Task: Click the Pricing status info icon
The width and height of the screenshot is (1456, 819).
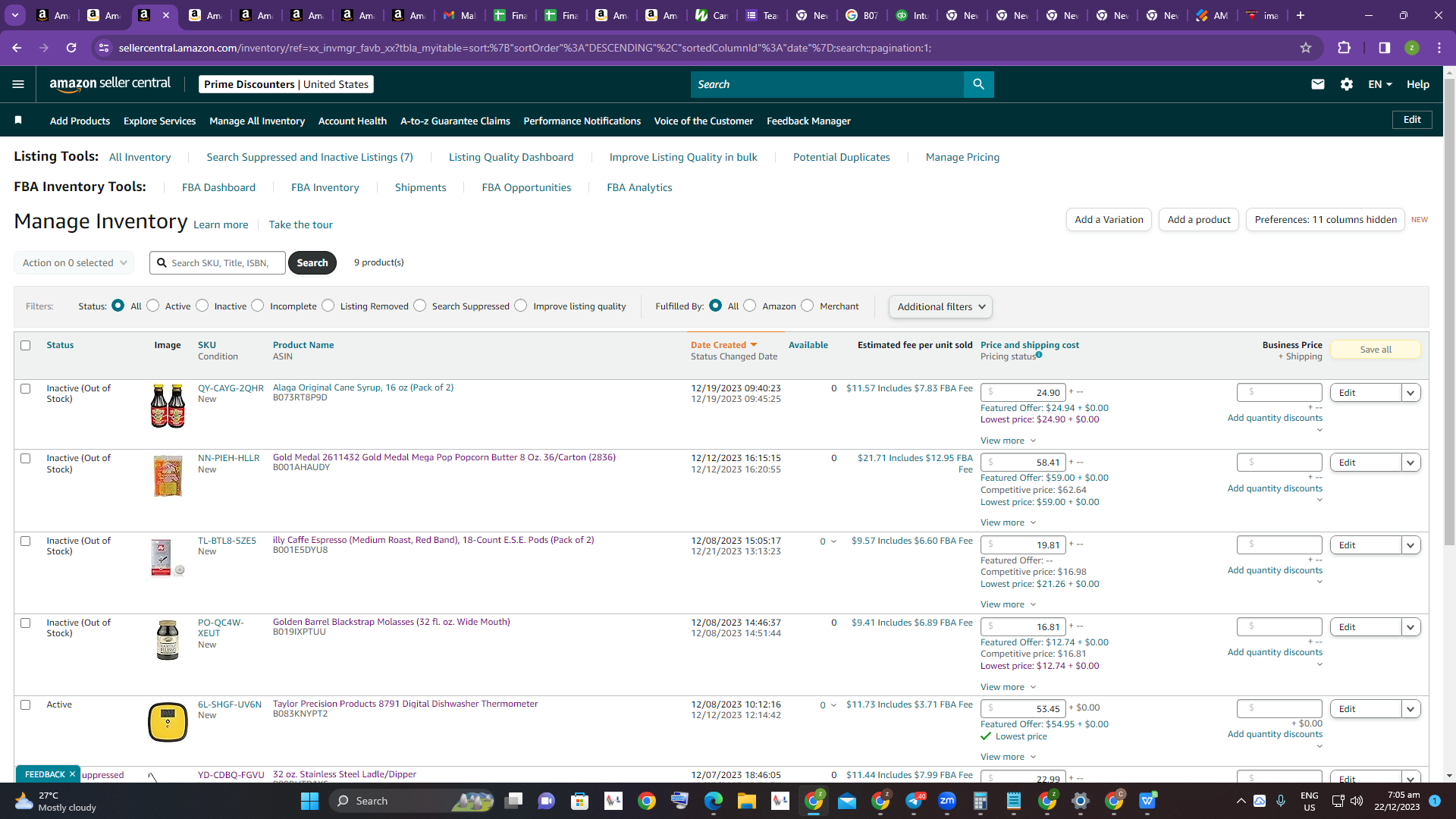Action: (x=1039, y=354)
